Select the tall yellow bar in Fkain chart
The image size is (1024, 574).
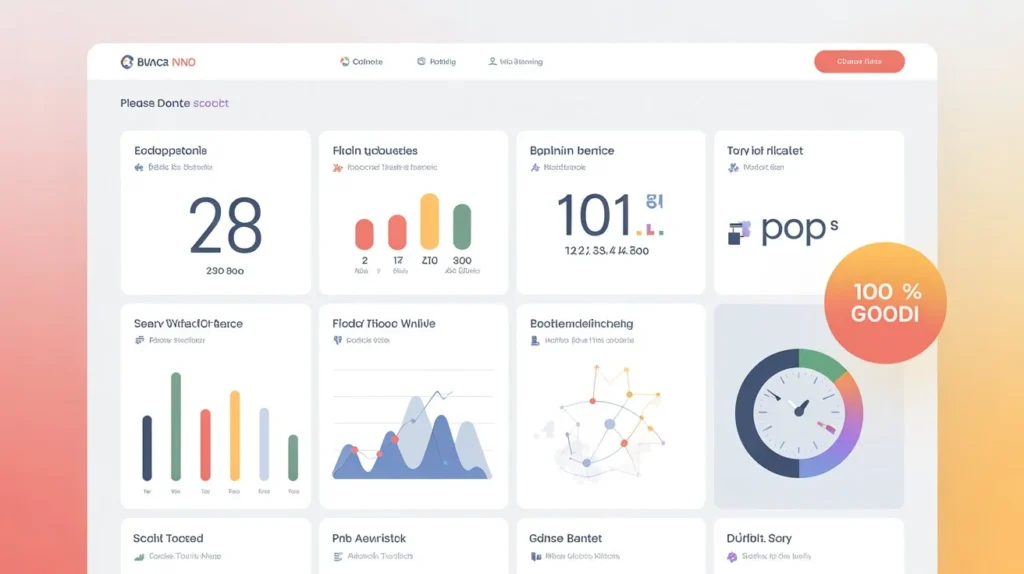(430, 221)
